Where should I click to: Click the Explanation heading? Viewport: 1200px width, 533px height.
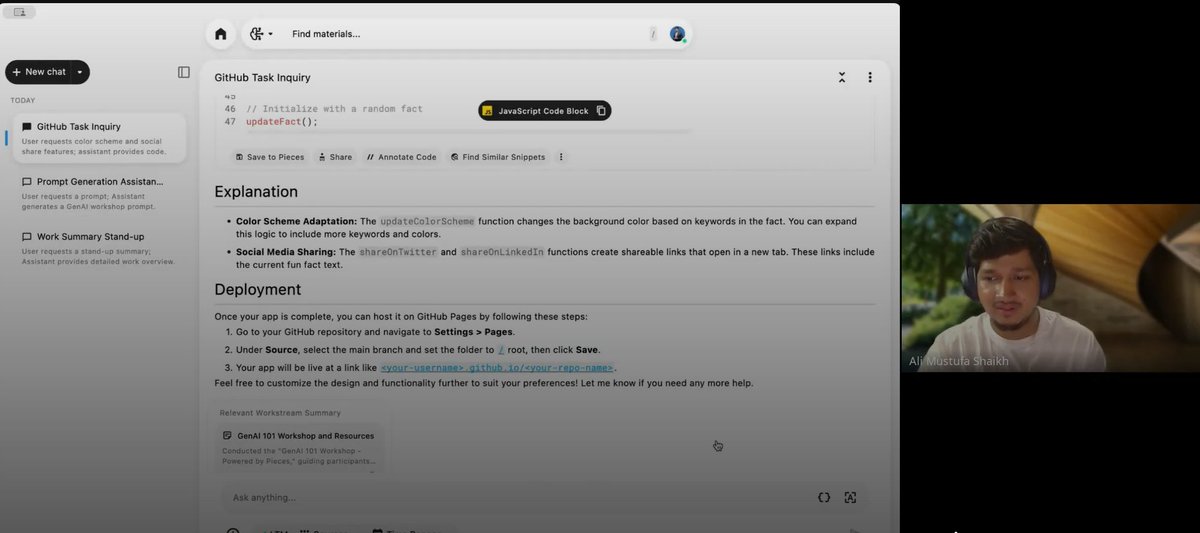[x=256, y=192]
